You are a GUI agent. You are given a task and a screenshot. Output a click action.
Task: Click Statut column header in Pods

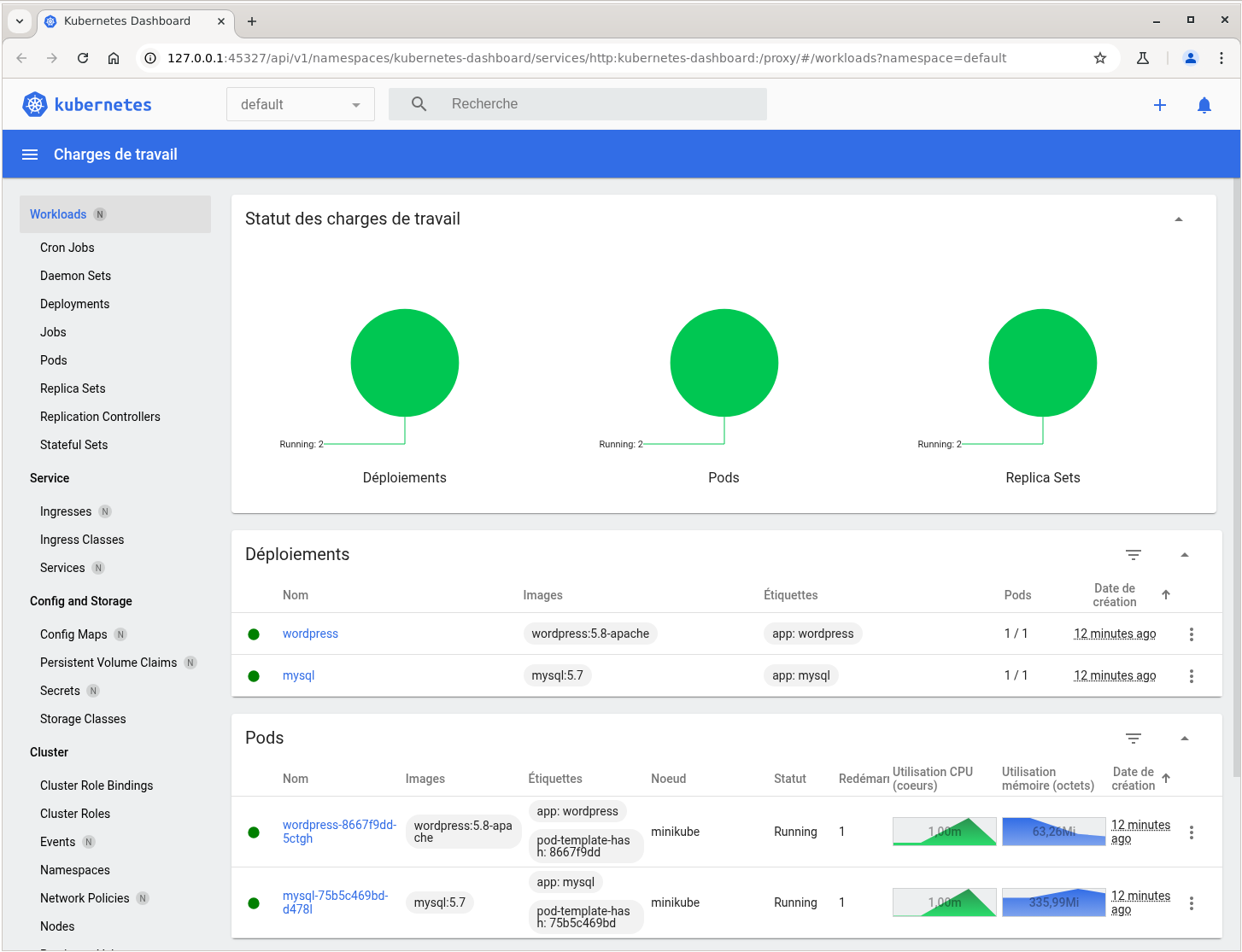[790, 779]
